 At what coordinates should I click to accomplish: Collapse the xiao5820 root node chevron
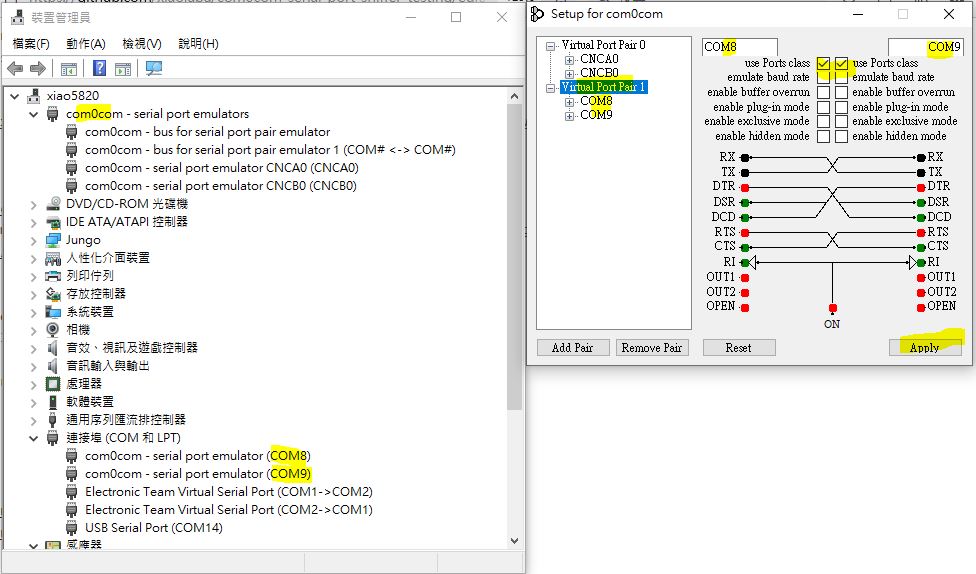pyautogui.click(x=14, y=96)
